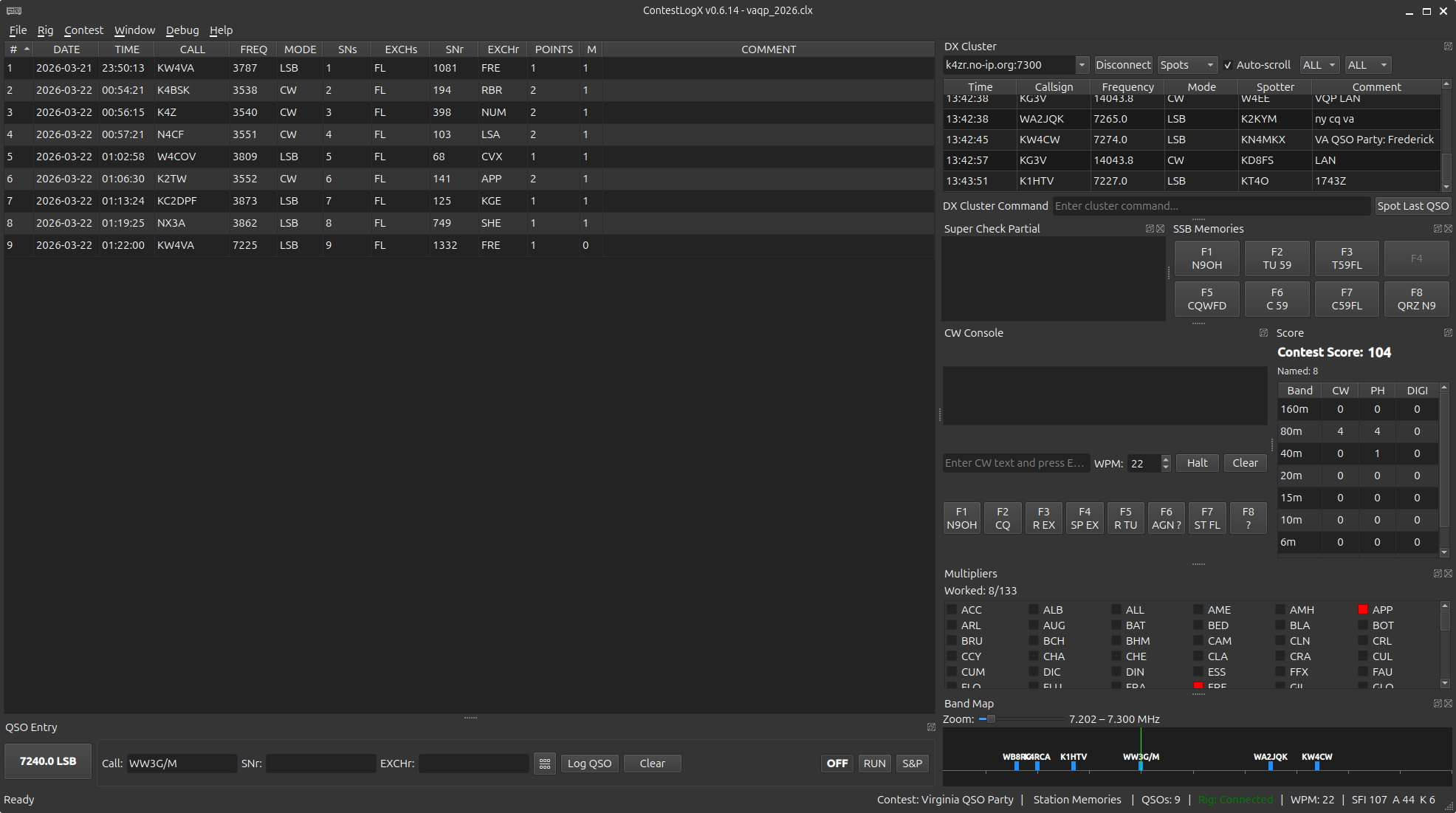
Task: Toggle Auto-scroll for the DX Cluster
Action: [1228, 65]
